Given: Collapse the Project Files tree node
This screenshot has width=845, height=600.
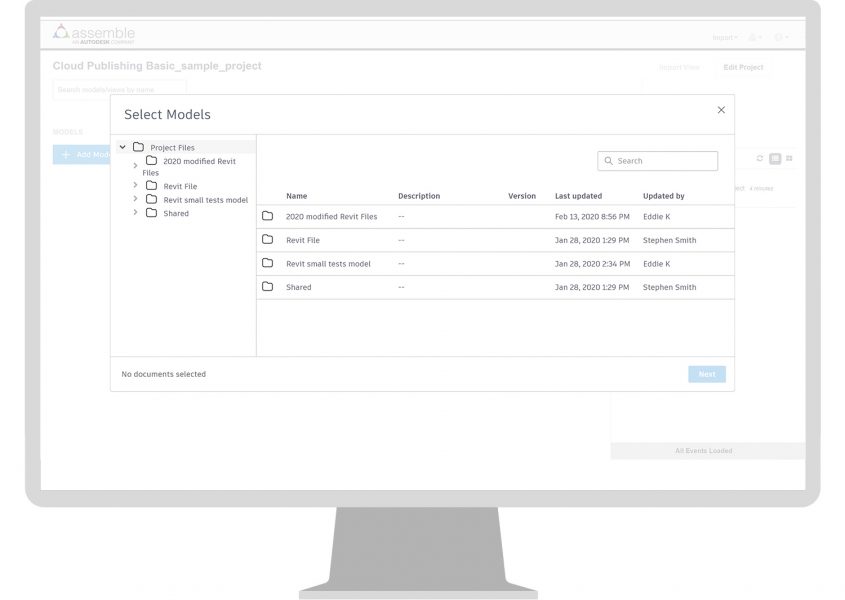Looking at the screenshot, I should click(x=123, y=147).
